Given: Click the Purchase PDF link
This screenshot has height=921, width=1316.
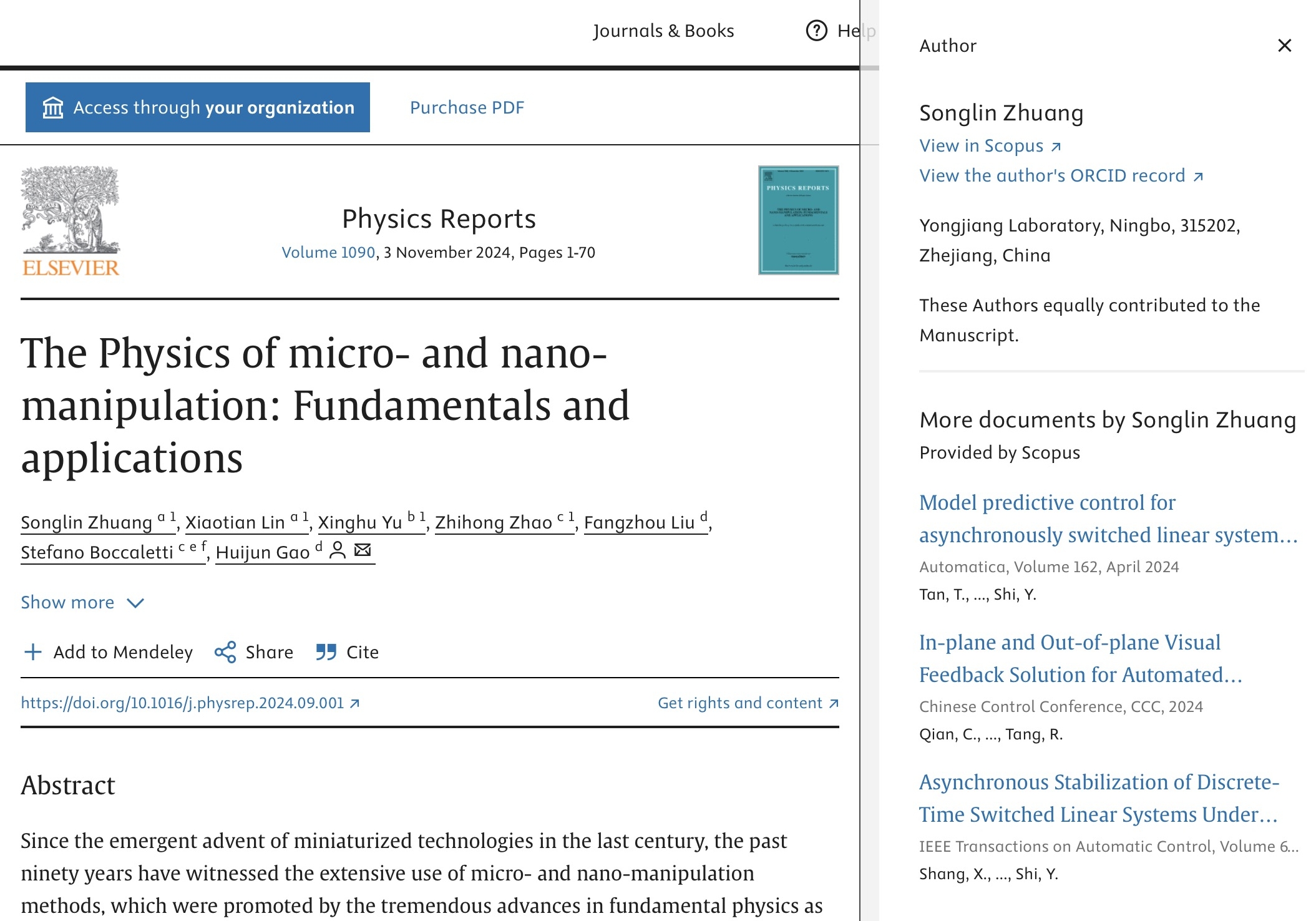Looking at the screenshot, I should pos(467,107).
